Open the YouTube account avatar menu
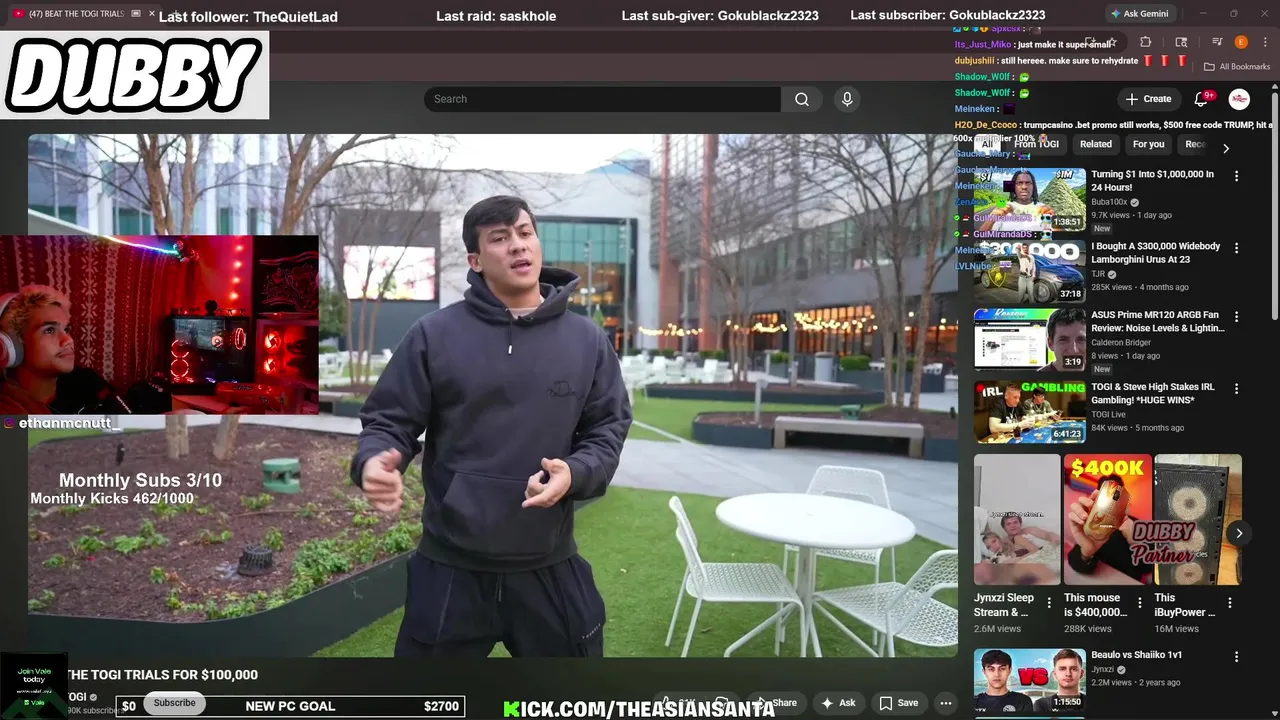The width and height of the screenshot is (1280, 720). [1239, 99]
